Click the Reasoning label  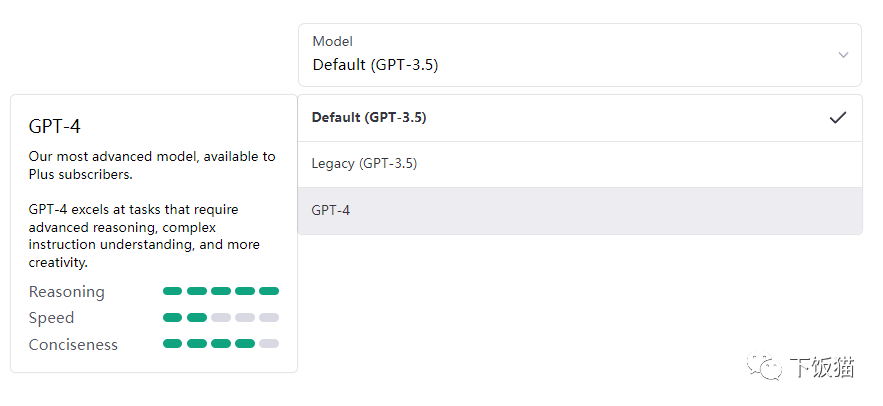pyautogui.click(x=67, y=292)
